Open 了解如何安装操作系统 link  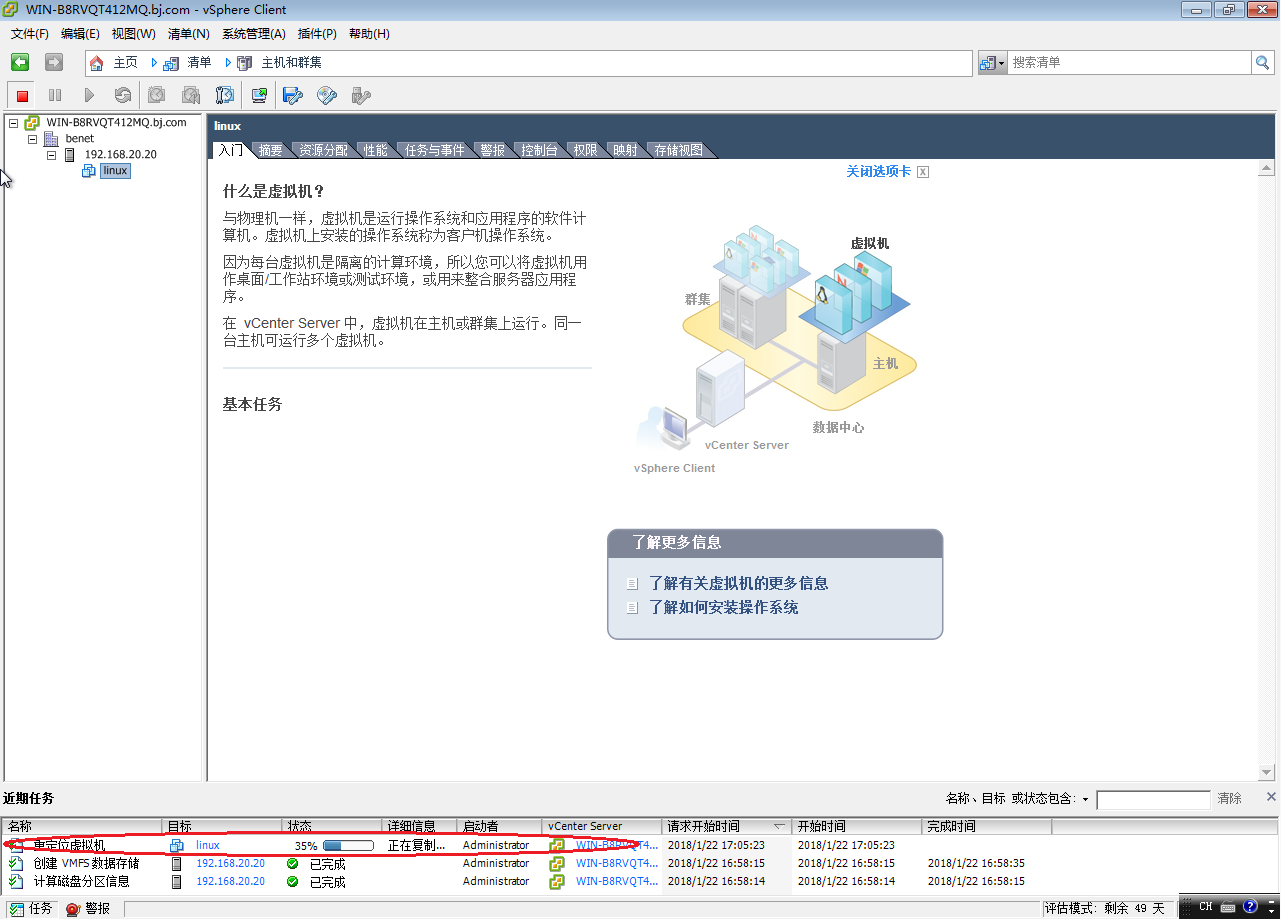click(723, 607)
